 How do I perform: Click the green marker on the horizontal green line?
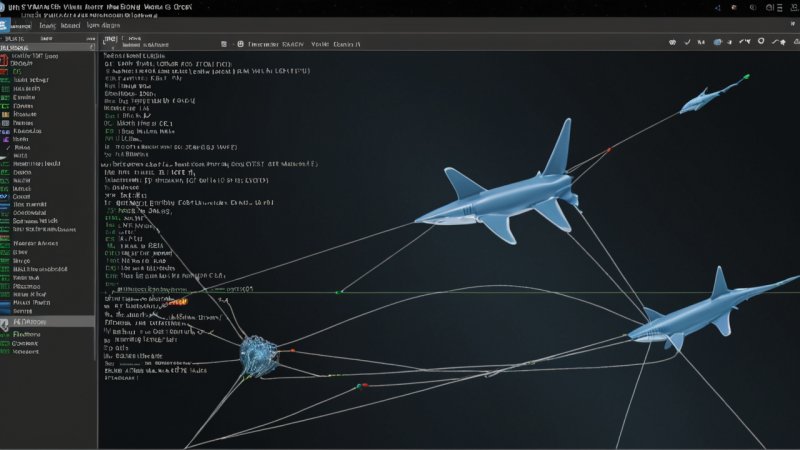337,292
